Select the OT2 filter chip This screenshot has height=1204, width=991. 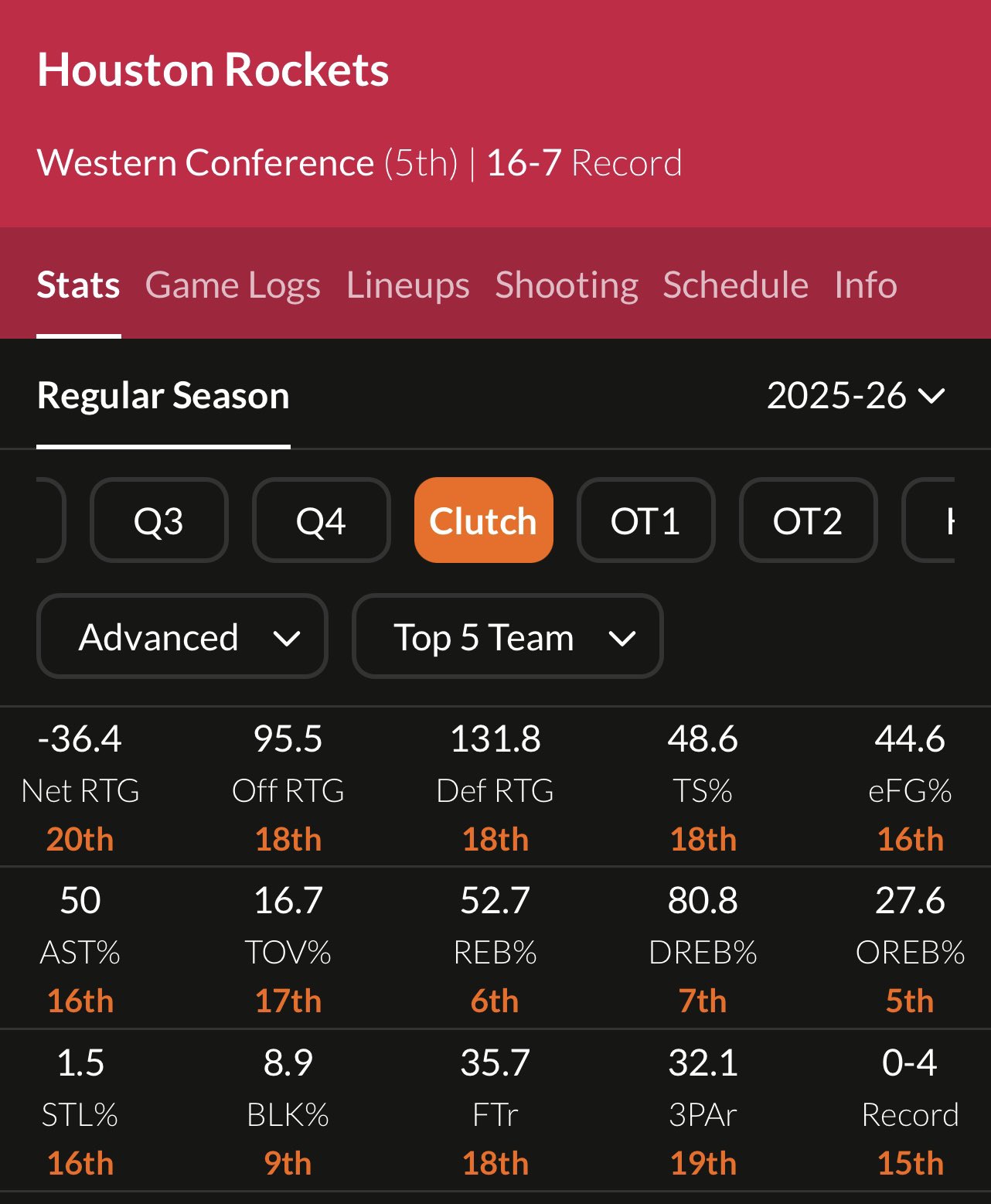808,520
